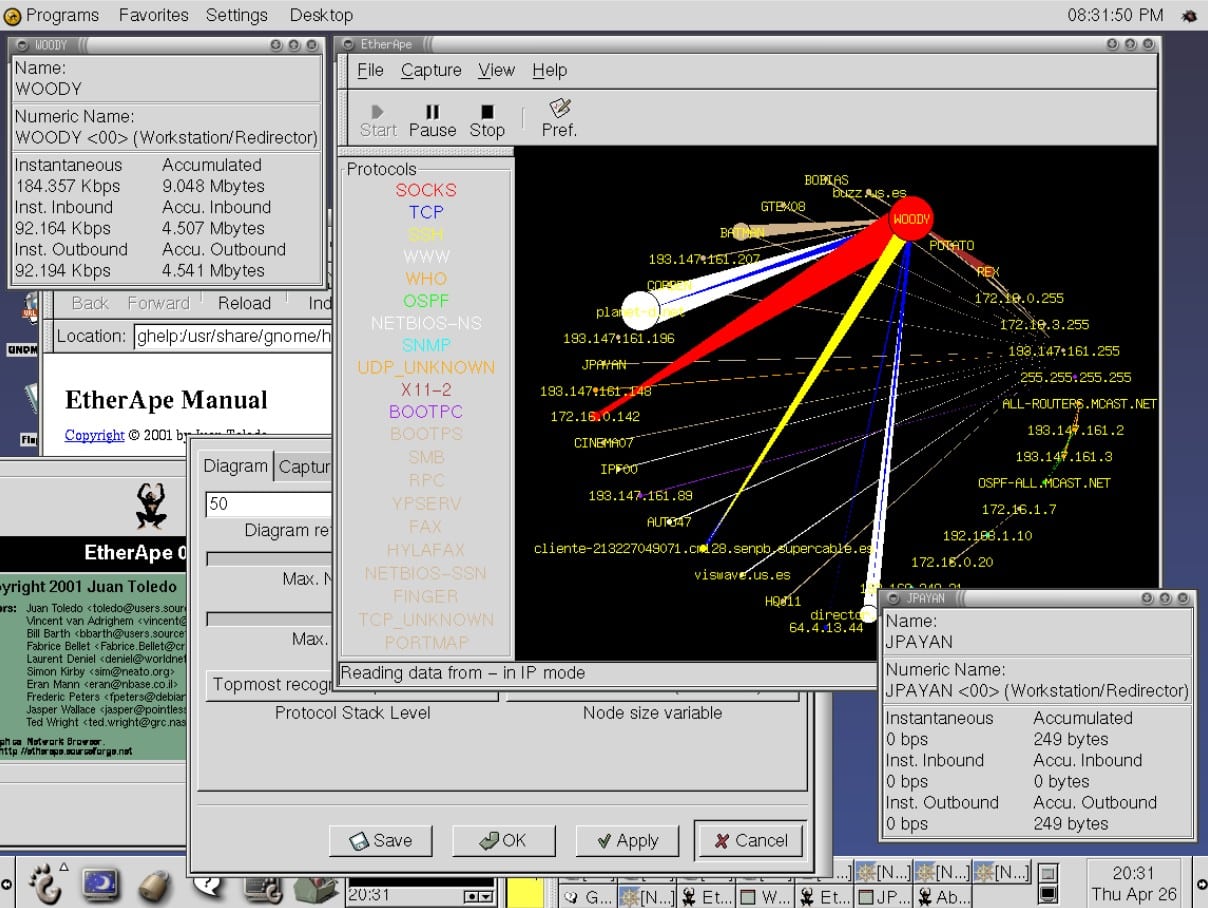Click the red WOODY node circle
The height and width of the screenshot is (908, 1208).
coord(910,218)
